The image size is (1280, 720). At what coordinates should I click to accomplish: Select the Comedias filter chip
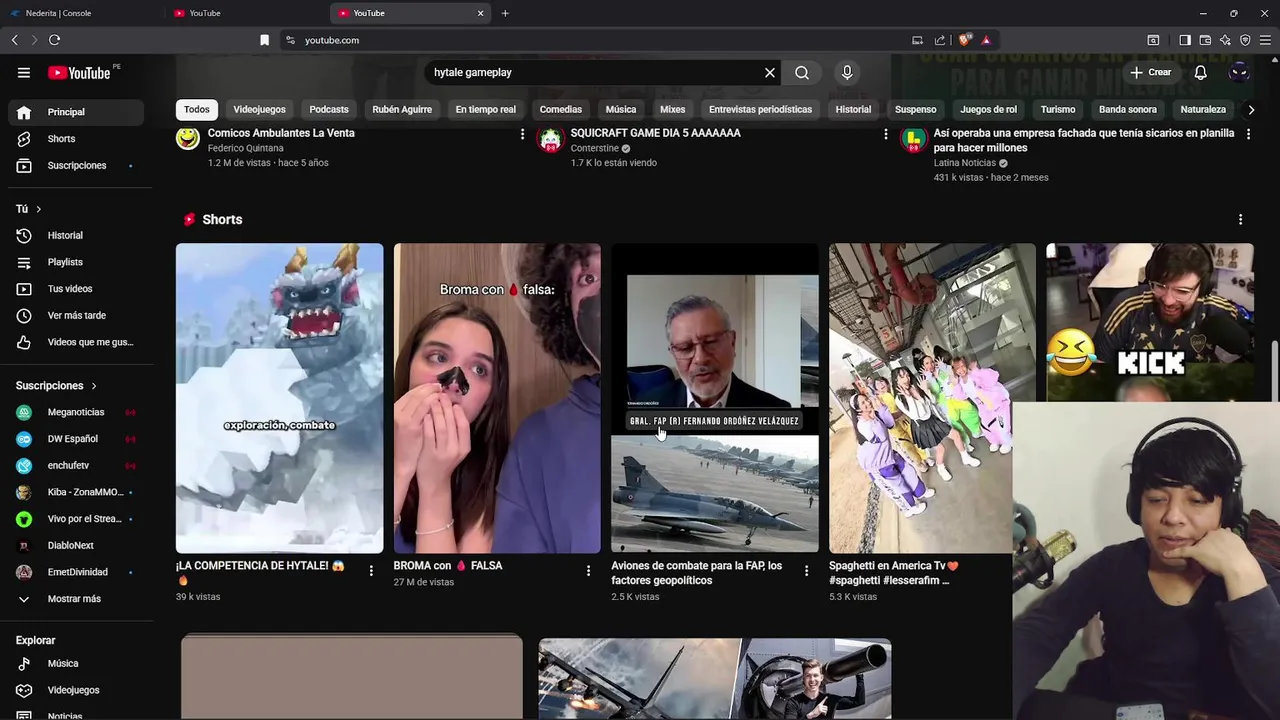tap(560, 109)
